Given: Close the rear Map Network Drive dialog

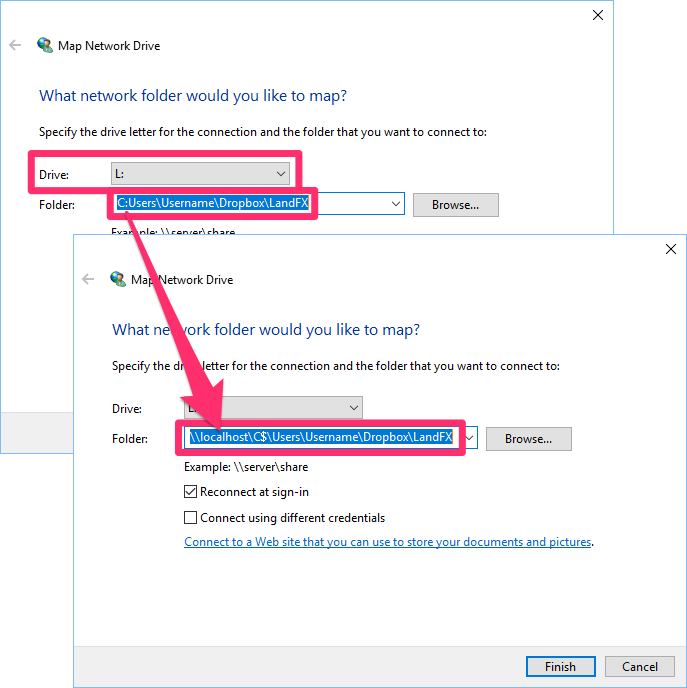Looking at the screenshot, I should pos(598,15).
